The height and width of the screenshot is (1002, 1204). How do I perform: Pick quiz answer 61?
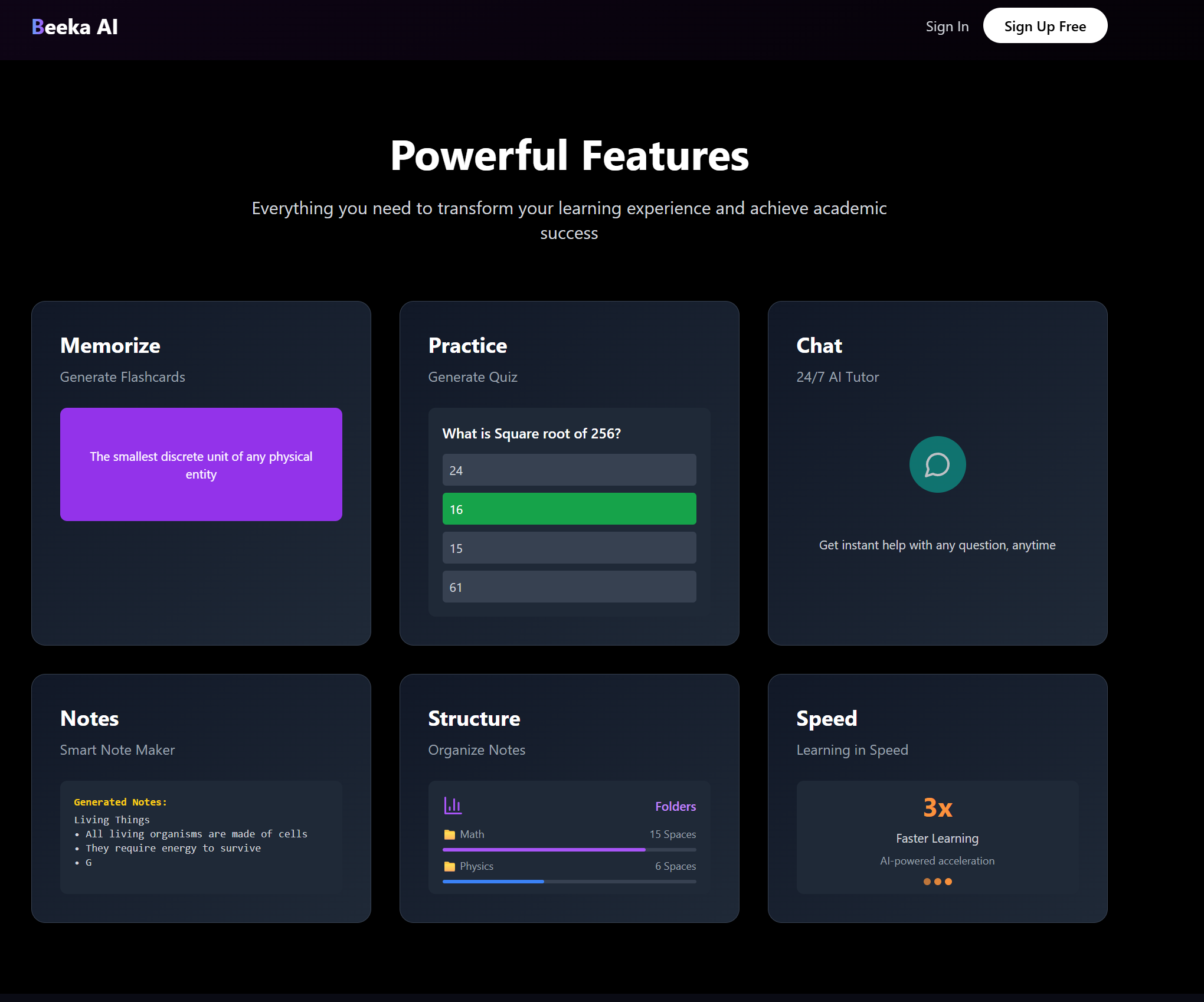click(x=569, y=587)
